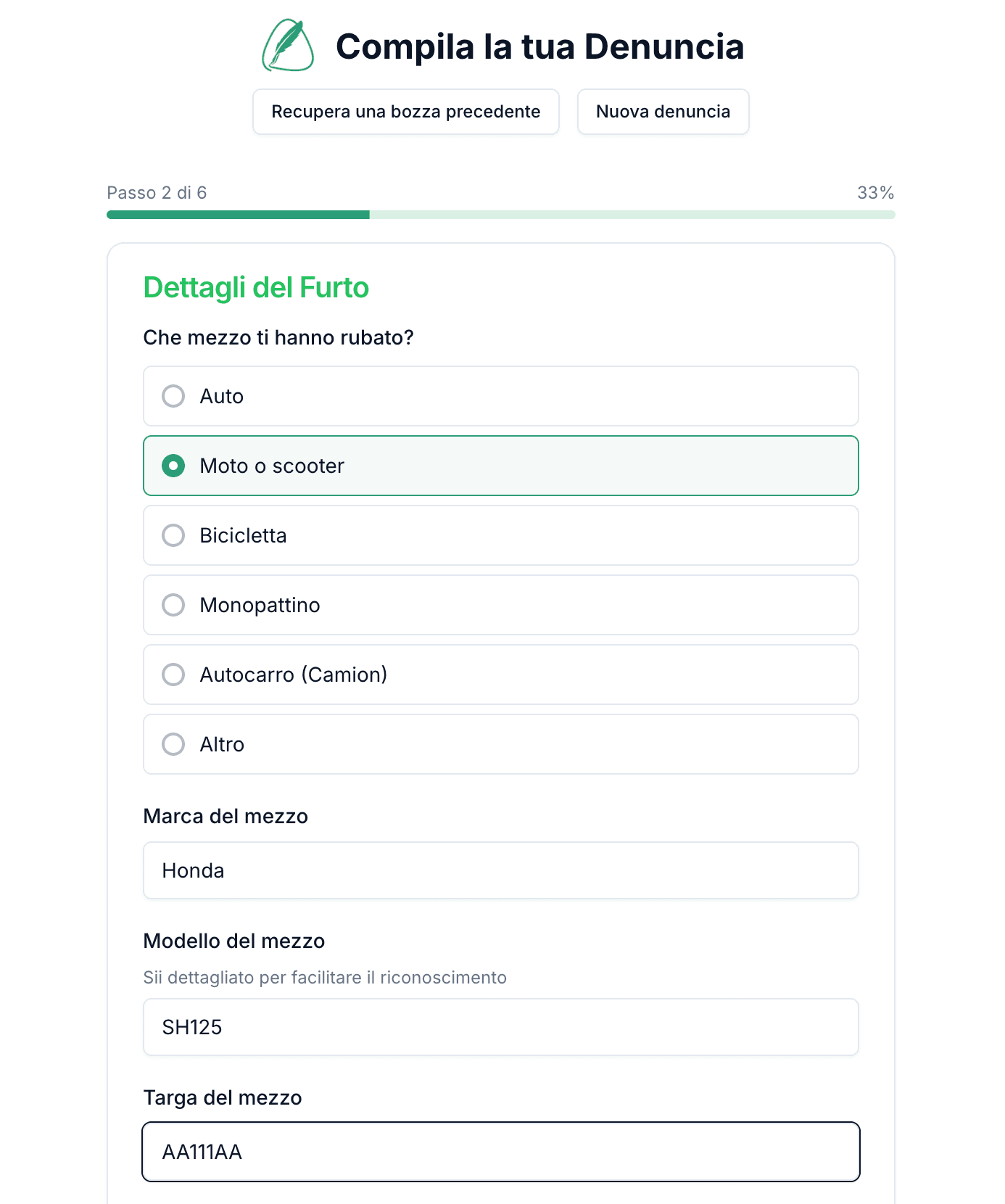Click the Marca del mezzo label
This screenshot has height=1204, width=1005.
pyautogui.click(x=226, y=817)
